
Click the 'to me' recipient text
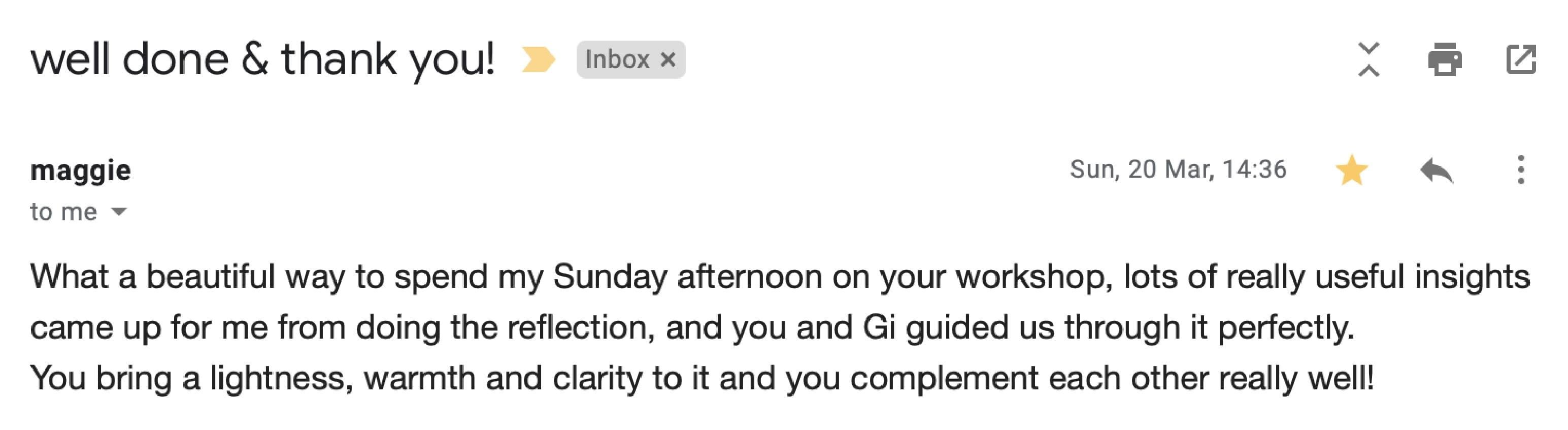(x=63, y=212)
